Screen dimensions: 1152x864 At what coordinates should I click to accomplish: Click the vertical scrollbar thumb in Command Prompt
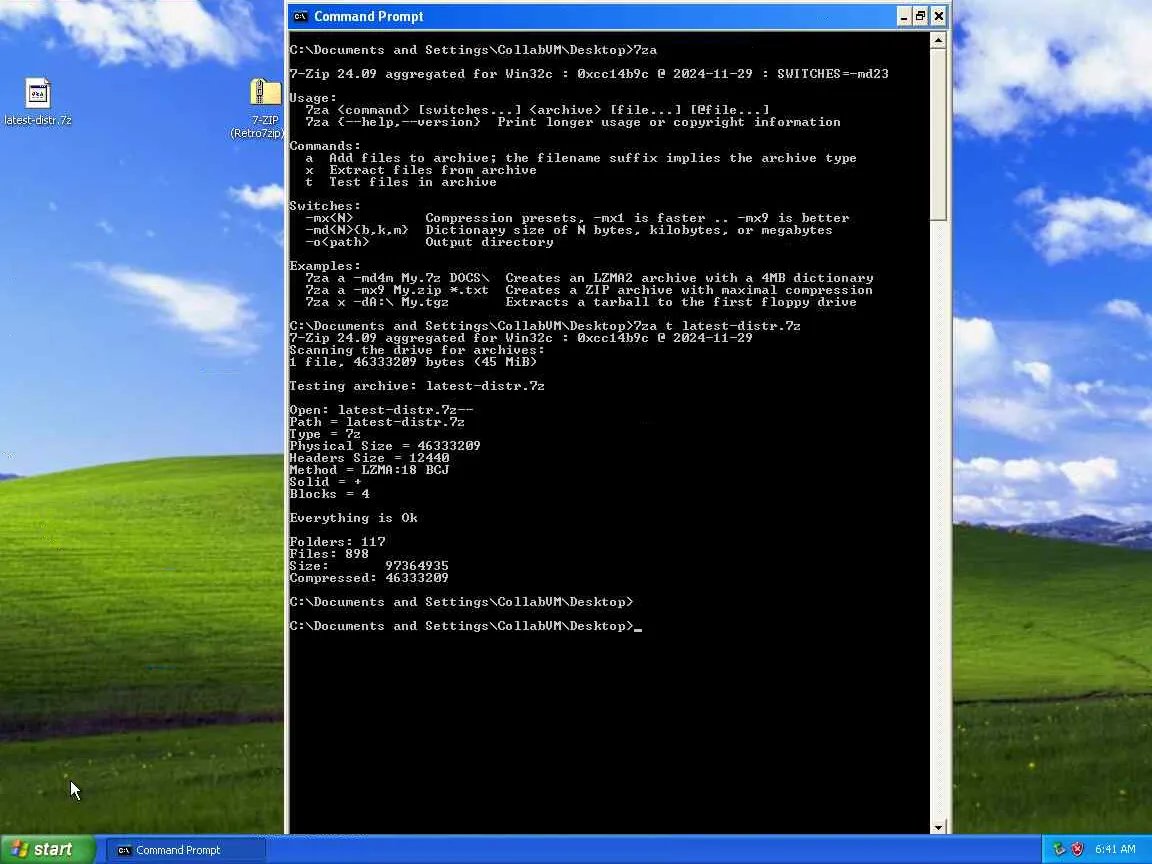pos(938,134)
